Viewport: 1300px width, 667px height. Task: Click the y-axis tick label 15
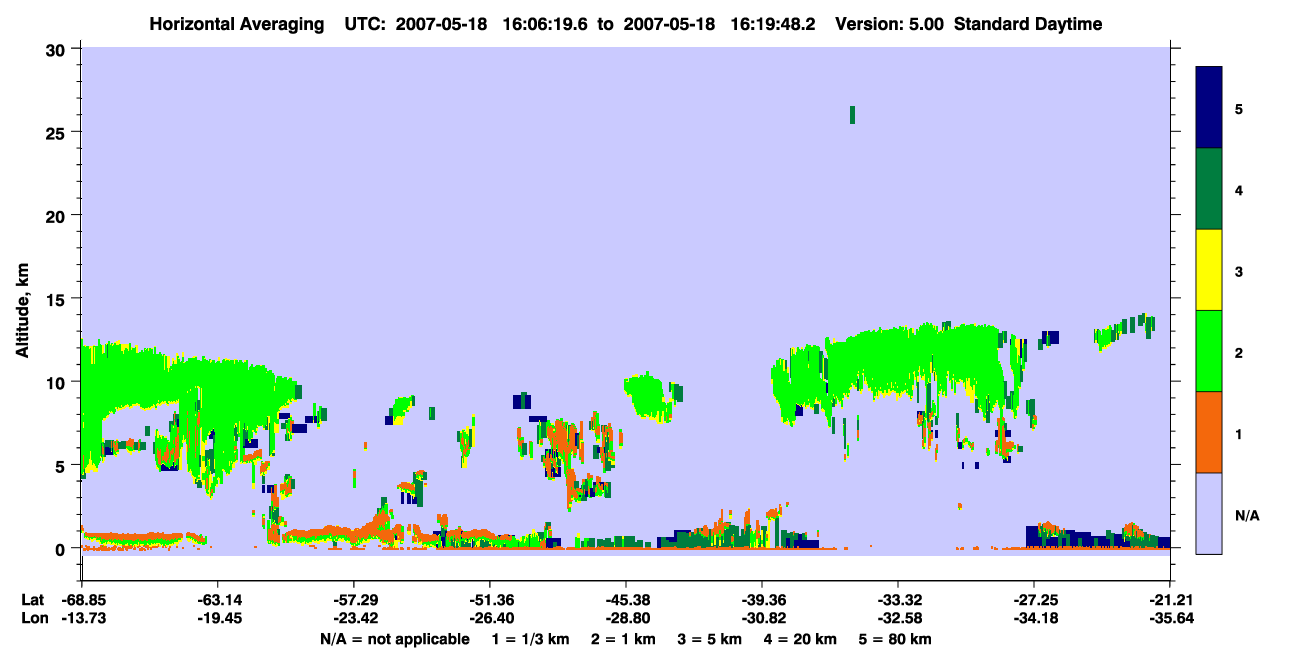[x=58, y=299]
